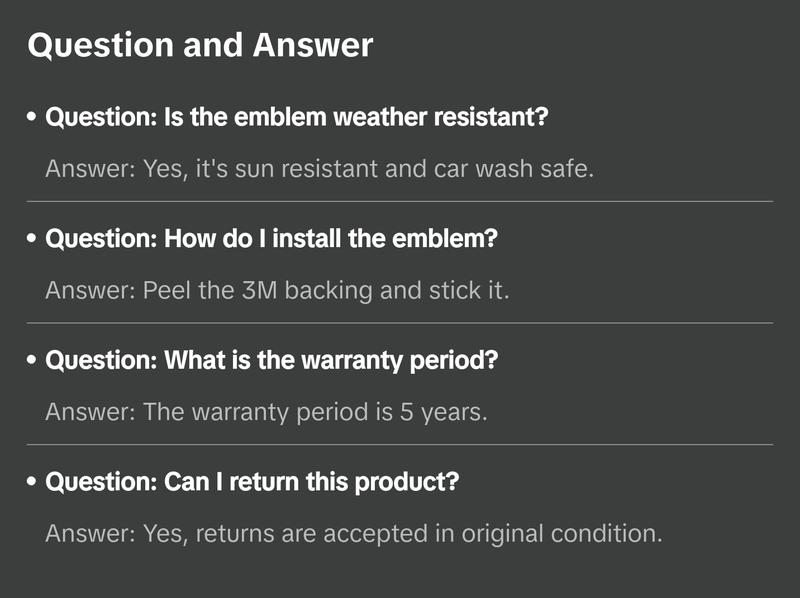Expand the warranty period question
The width and height of the screenshot is (800, 598).
coord(271,361)
